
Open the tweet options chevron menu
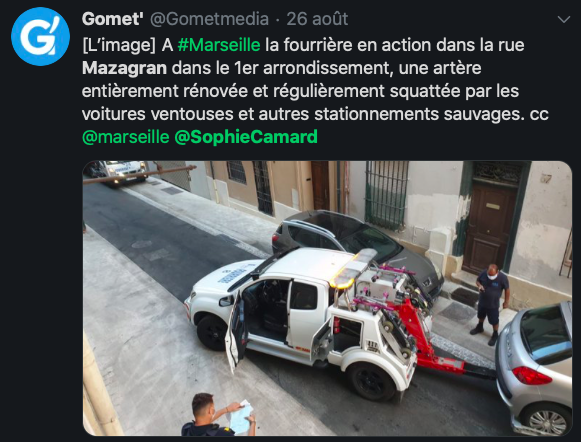click(x=564, y=20)
